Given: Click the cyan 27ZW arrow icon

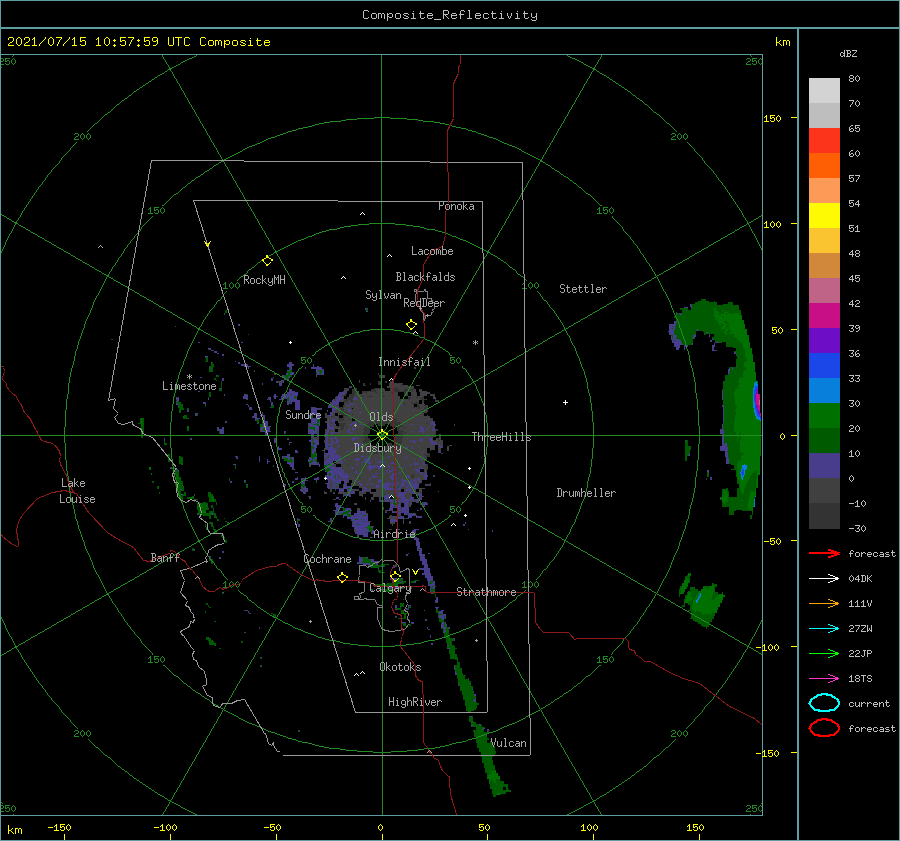Looking at the screenshot, I should click(824, 629).
